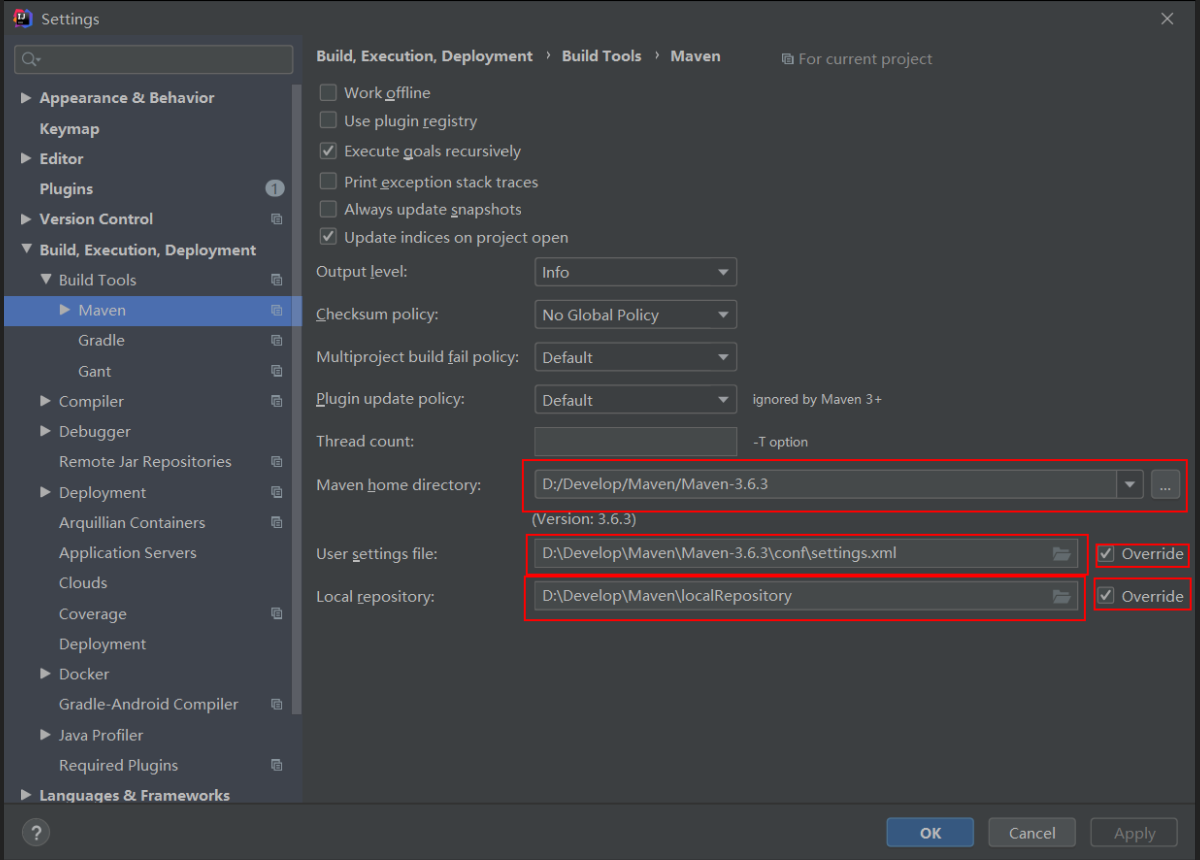The width and height of the screenshot is (1200, 860).
Task: Collapse the Build Tools tree node
Action: pyautogui.click(x=46, y=279)
